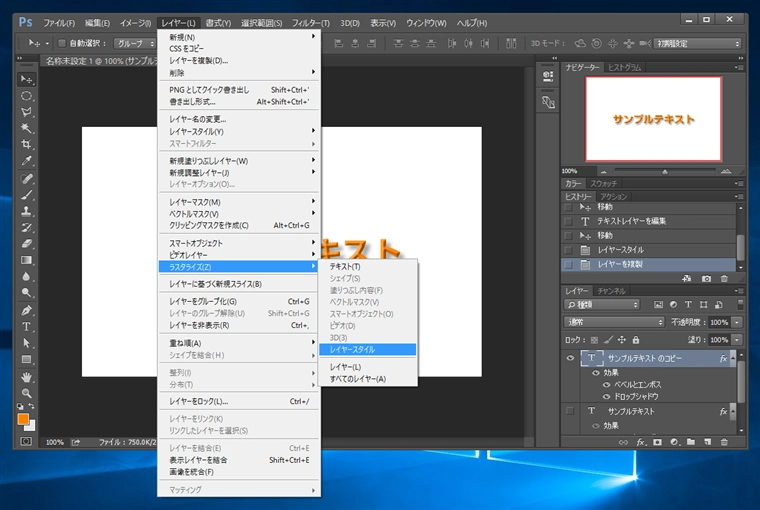This screenshot has width=760, height=510.
Task: Show the サンプルテキスト layer visibility box
Action: tap(570, 411)
